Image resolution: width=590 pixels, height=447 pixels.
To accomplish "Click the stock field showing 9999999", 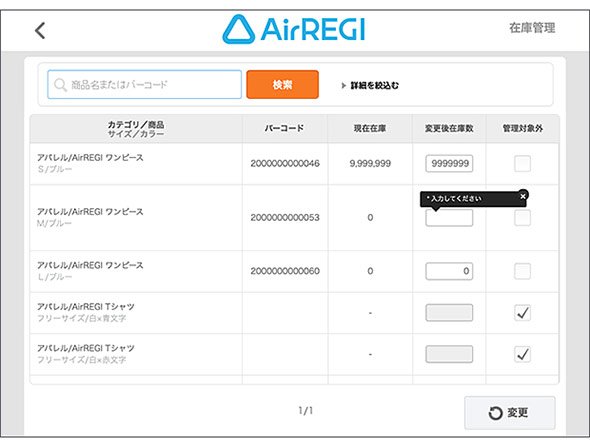I will (449, 164).
